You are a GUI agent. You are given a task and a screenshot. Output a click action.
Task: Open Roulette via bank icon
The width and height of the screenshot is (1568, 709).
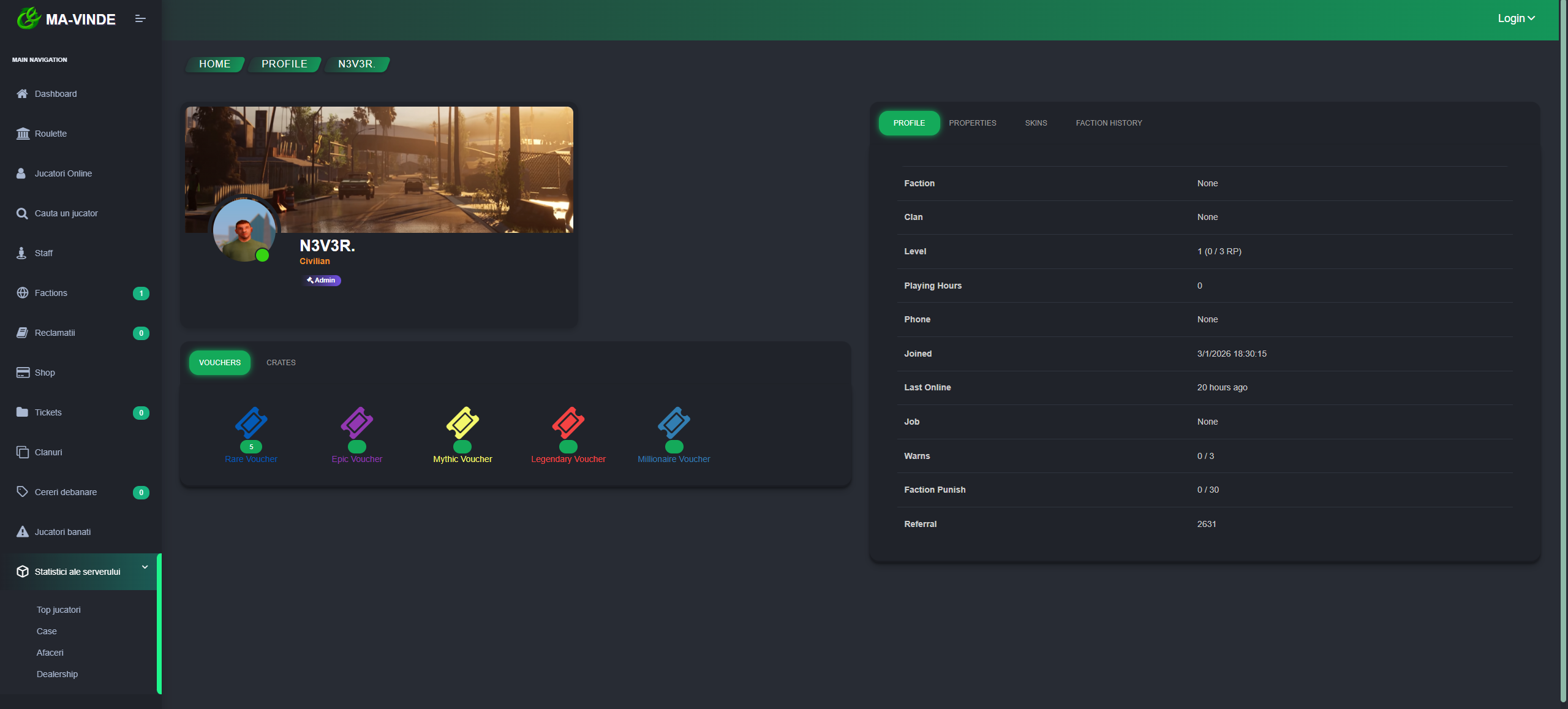pyautogui.click(x=23, y=134)
